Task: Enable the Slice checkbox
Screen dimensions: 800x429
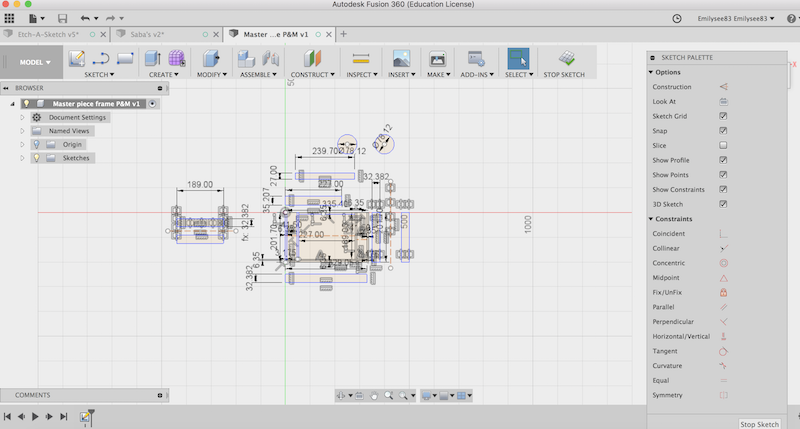Action: coord(723,145)
